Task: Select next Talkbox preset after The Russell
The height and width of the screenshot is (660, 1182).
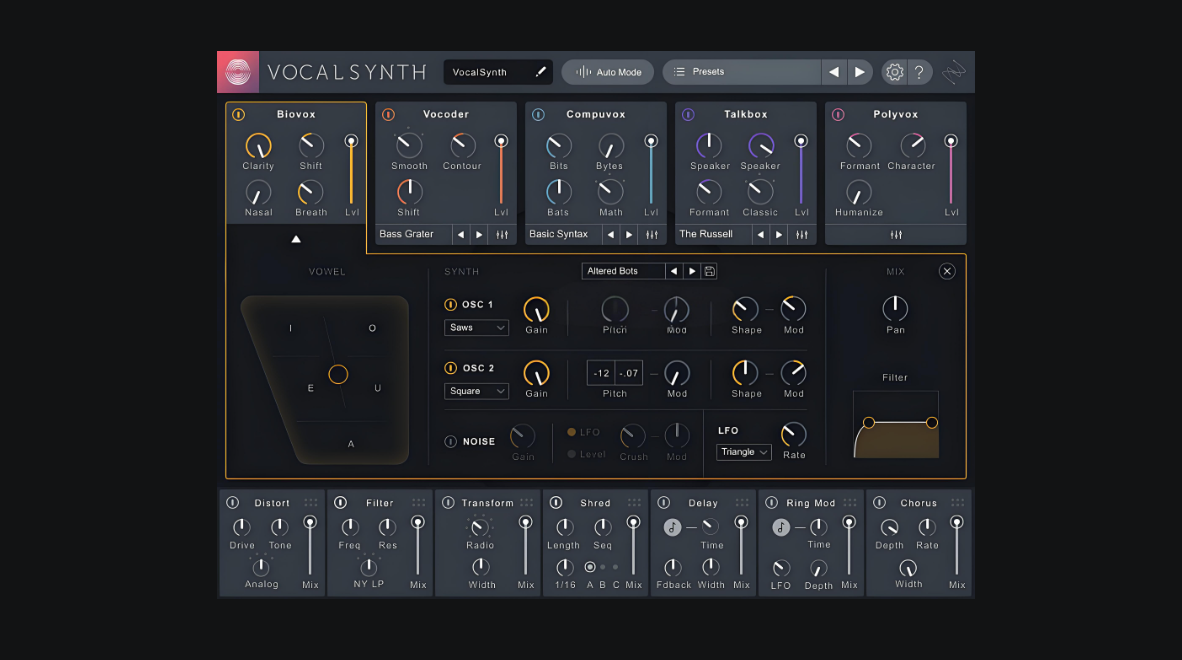Action: point(779,234)
